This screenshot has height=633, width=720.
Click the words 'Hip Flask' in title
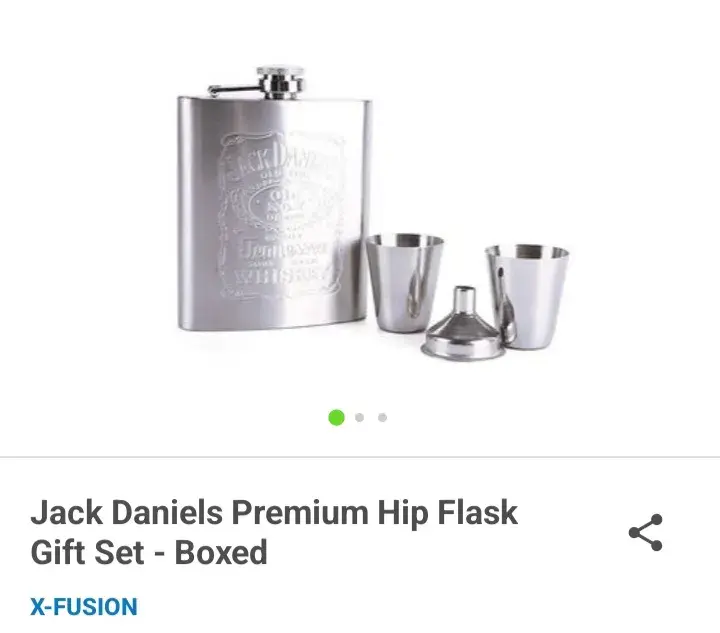point(448,513)
